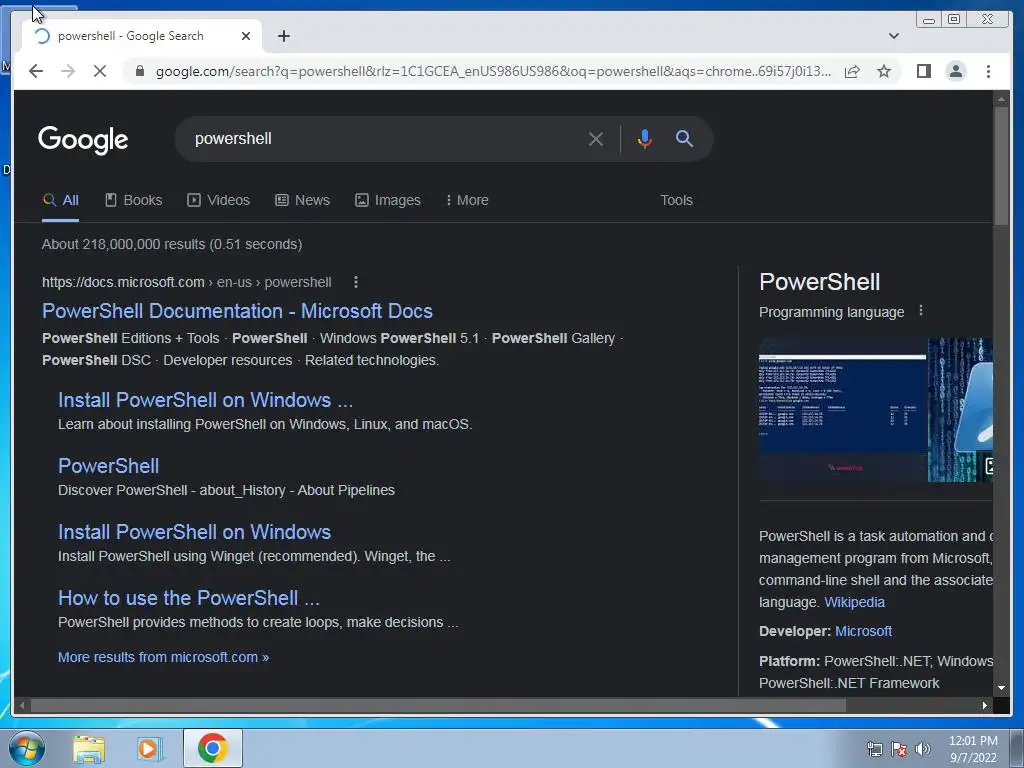Click the address bar URL

pos(493,71)
